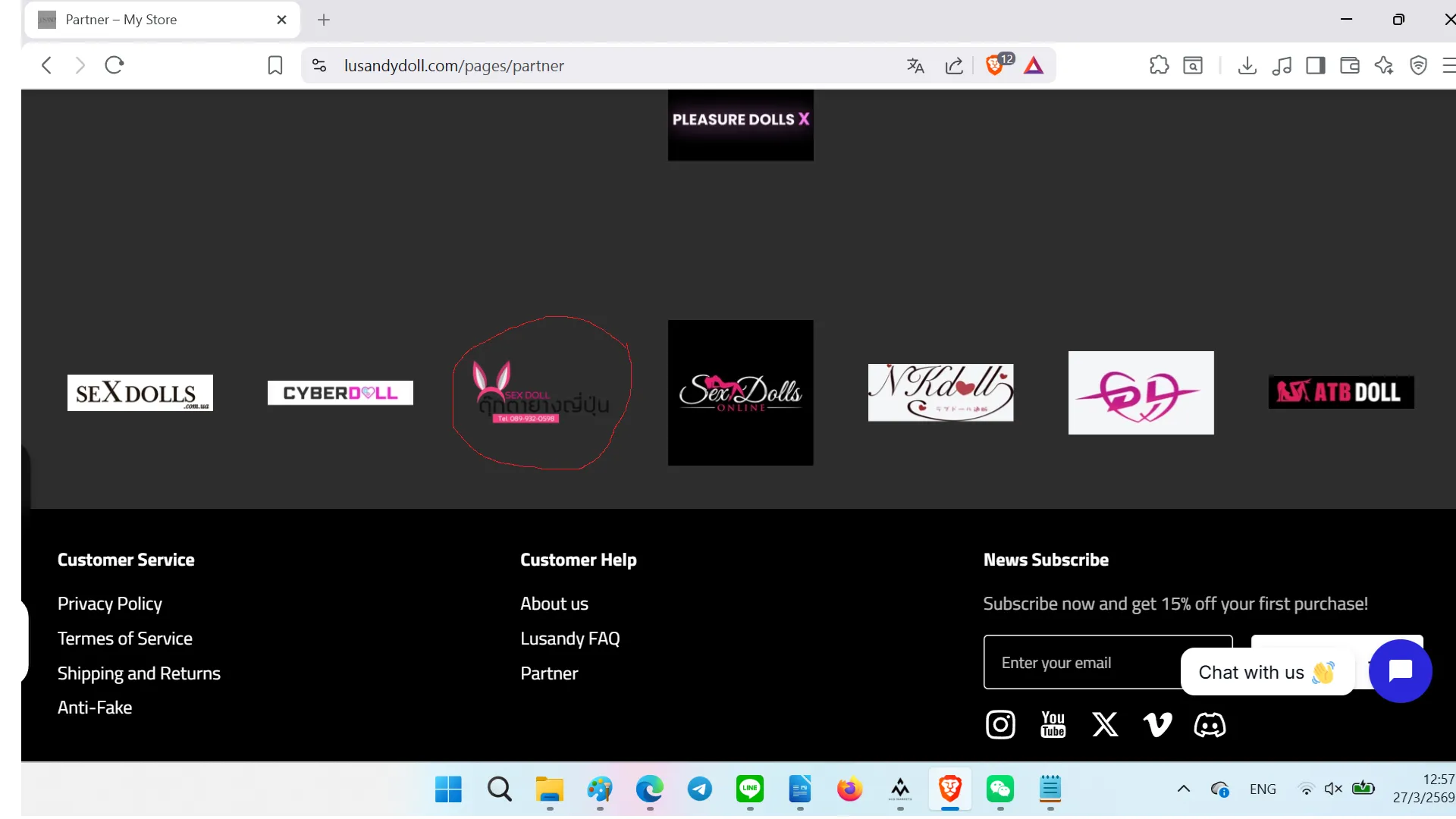Open Brave Shields lion icon
Screen dimensions: 1456x819
click(995, 65)
